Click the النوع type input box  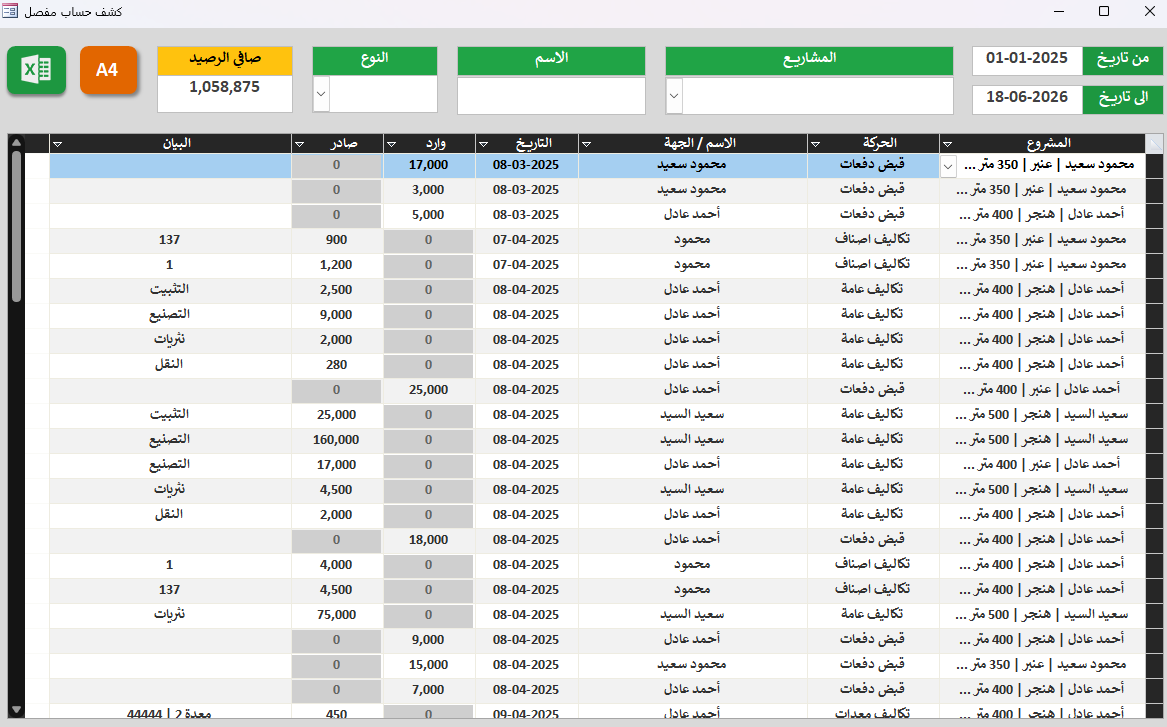click(x=383, y=95)
